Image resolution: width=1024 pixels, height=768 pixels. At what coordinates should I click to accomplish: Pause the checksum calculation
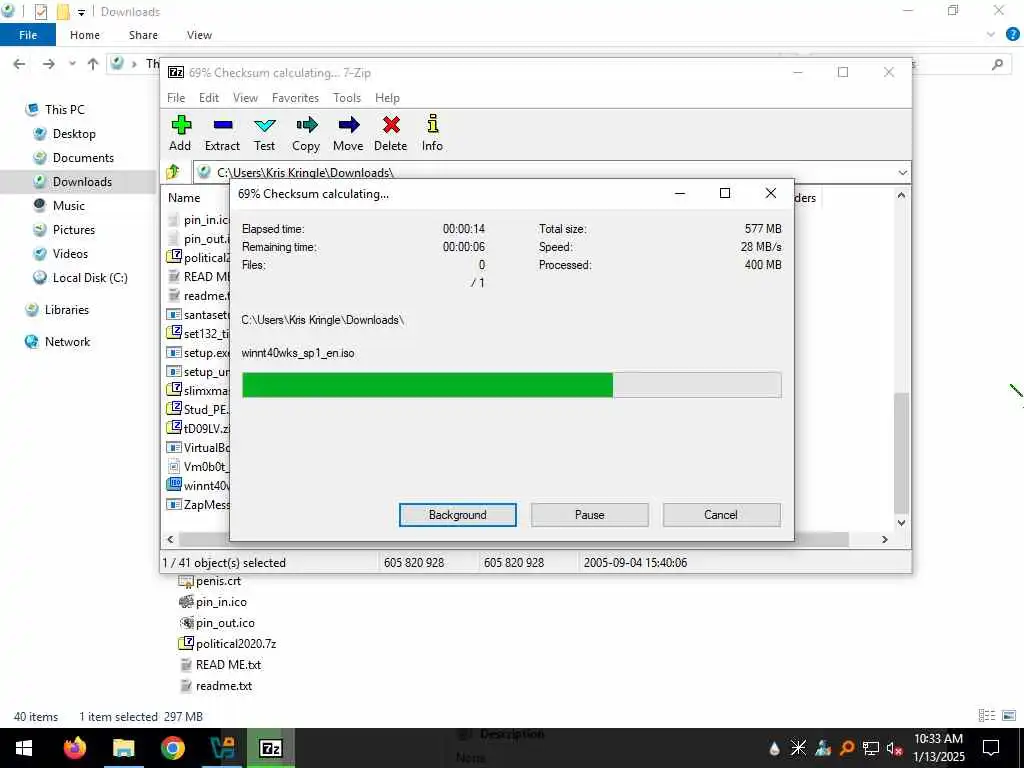590,515
